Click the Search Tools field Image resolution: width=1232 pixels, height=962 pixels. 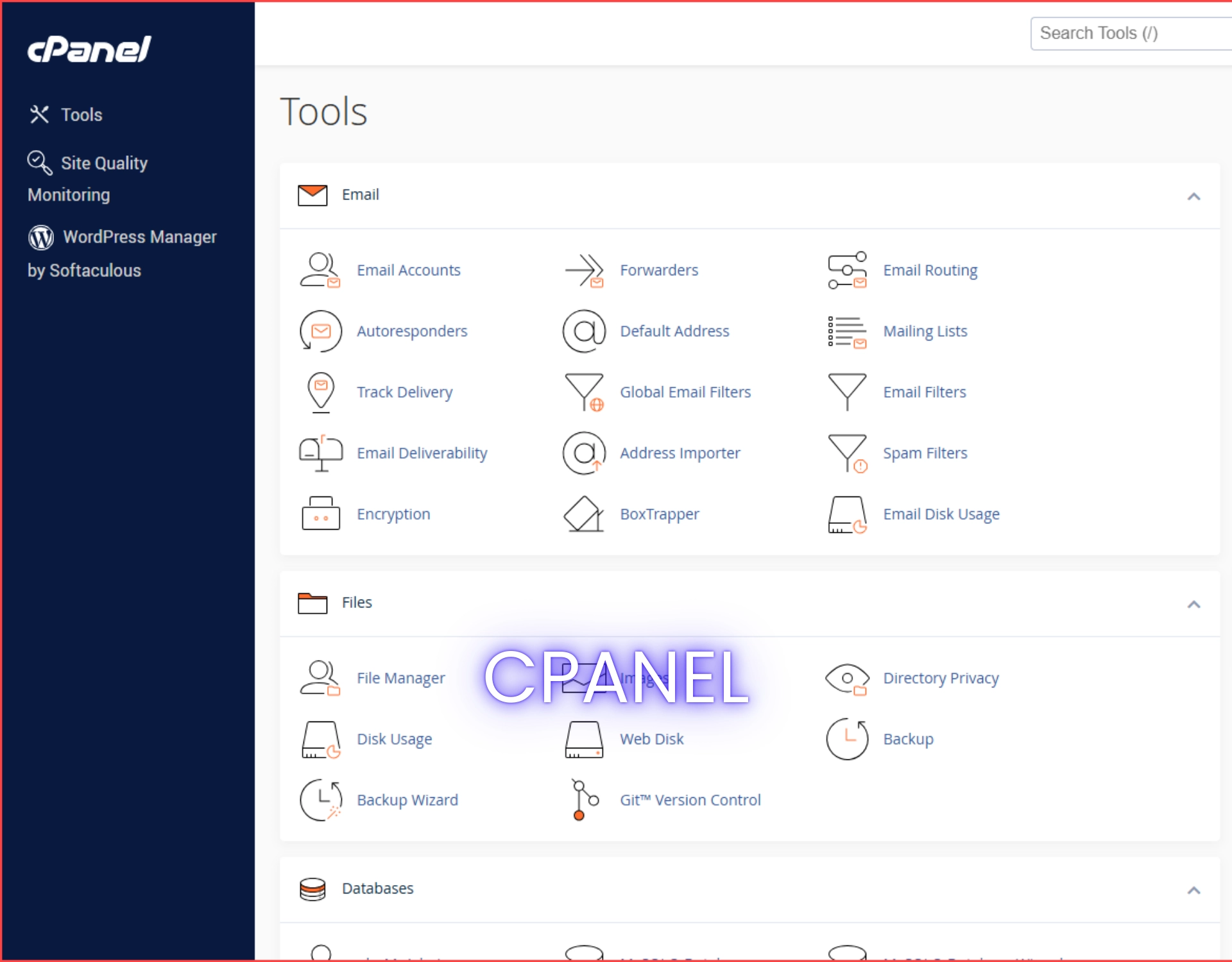pos(1131,33)
